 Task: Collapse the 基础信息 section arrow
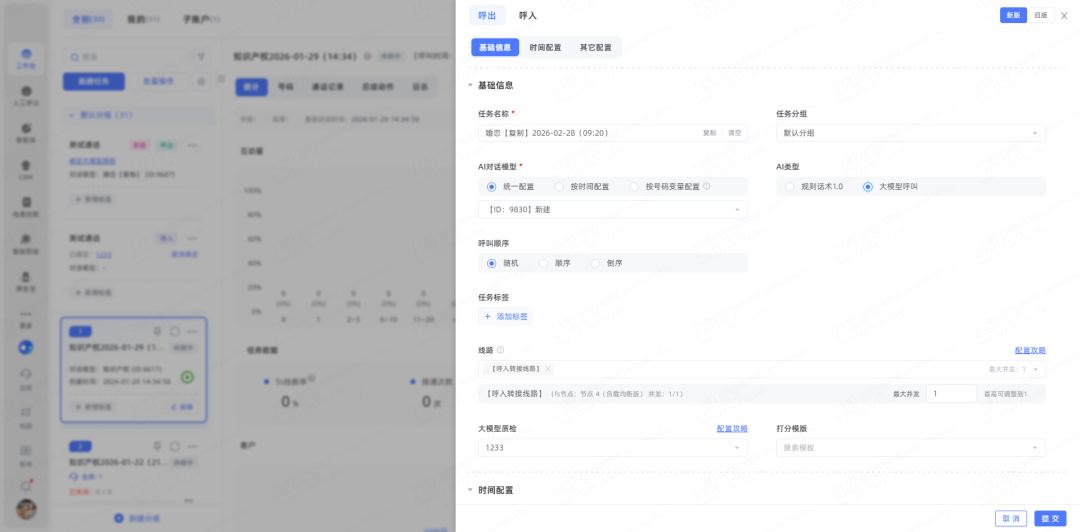[470, 86]
